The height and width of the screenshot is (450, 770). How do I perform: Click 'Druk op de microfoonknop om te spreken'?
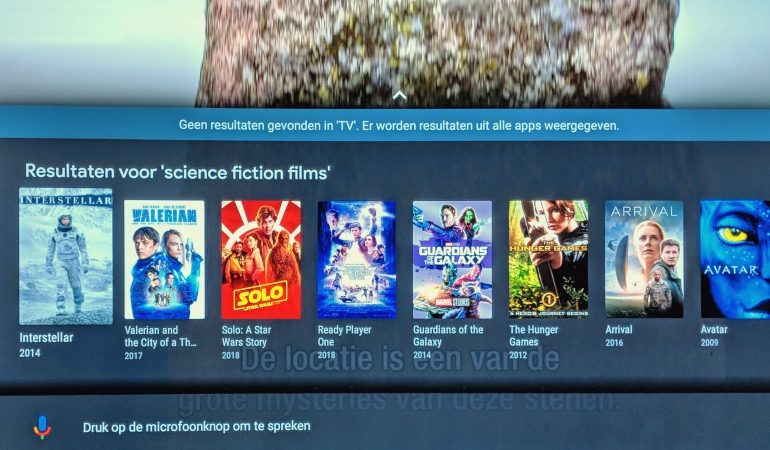[196, 426]
